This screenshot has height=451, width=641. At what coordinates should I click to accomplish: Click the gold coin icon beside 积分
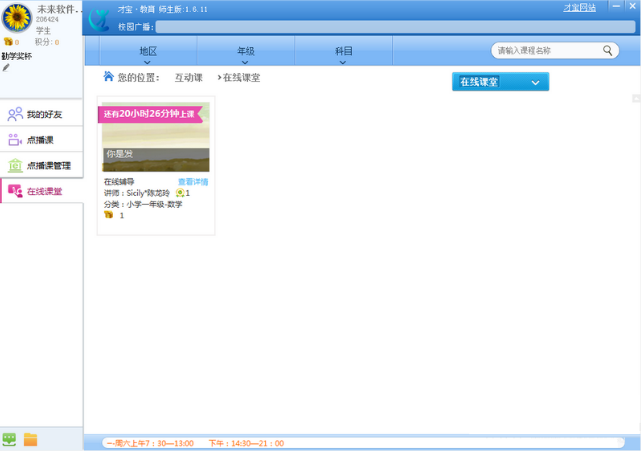pos(8,41)
